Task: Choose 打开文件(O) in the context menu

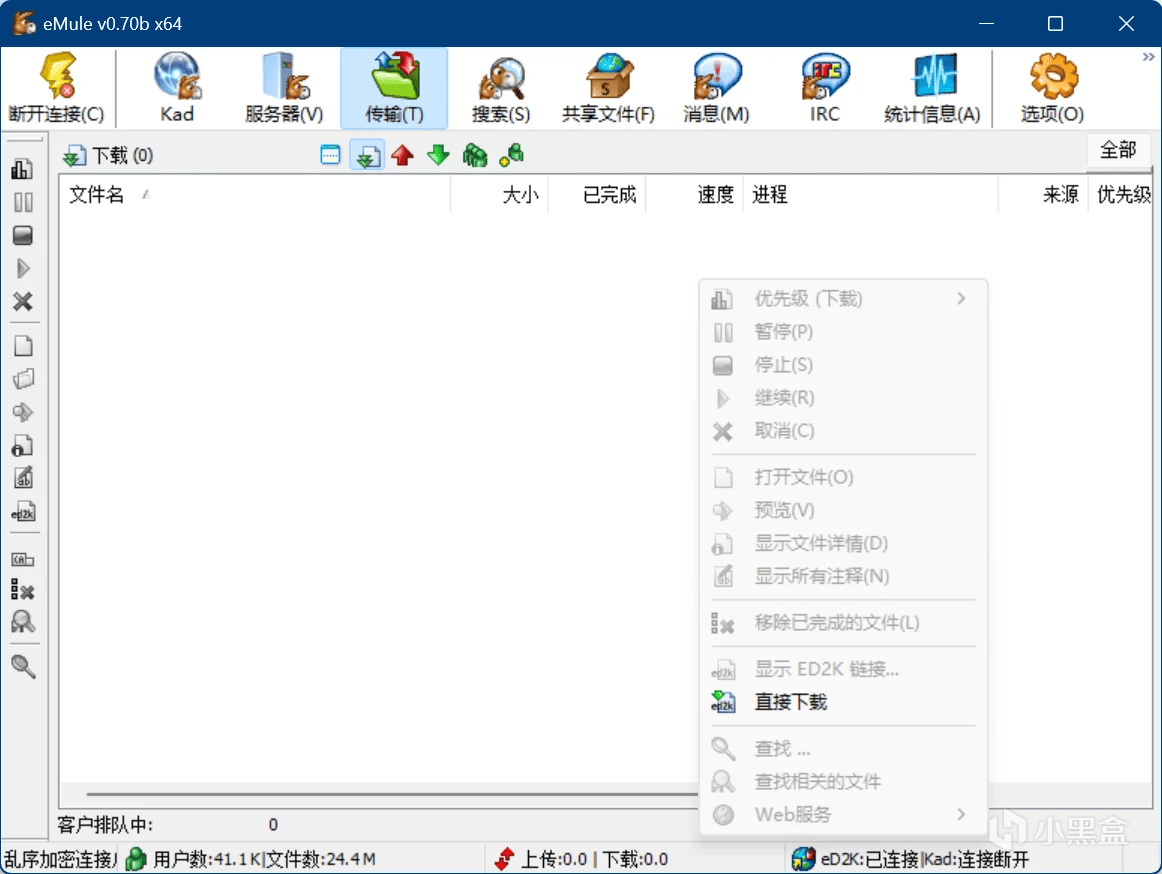Action: [x=843, y=477]
